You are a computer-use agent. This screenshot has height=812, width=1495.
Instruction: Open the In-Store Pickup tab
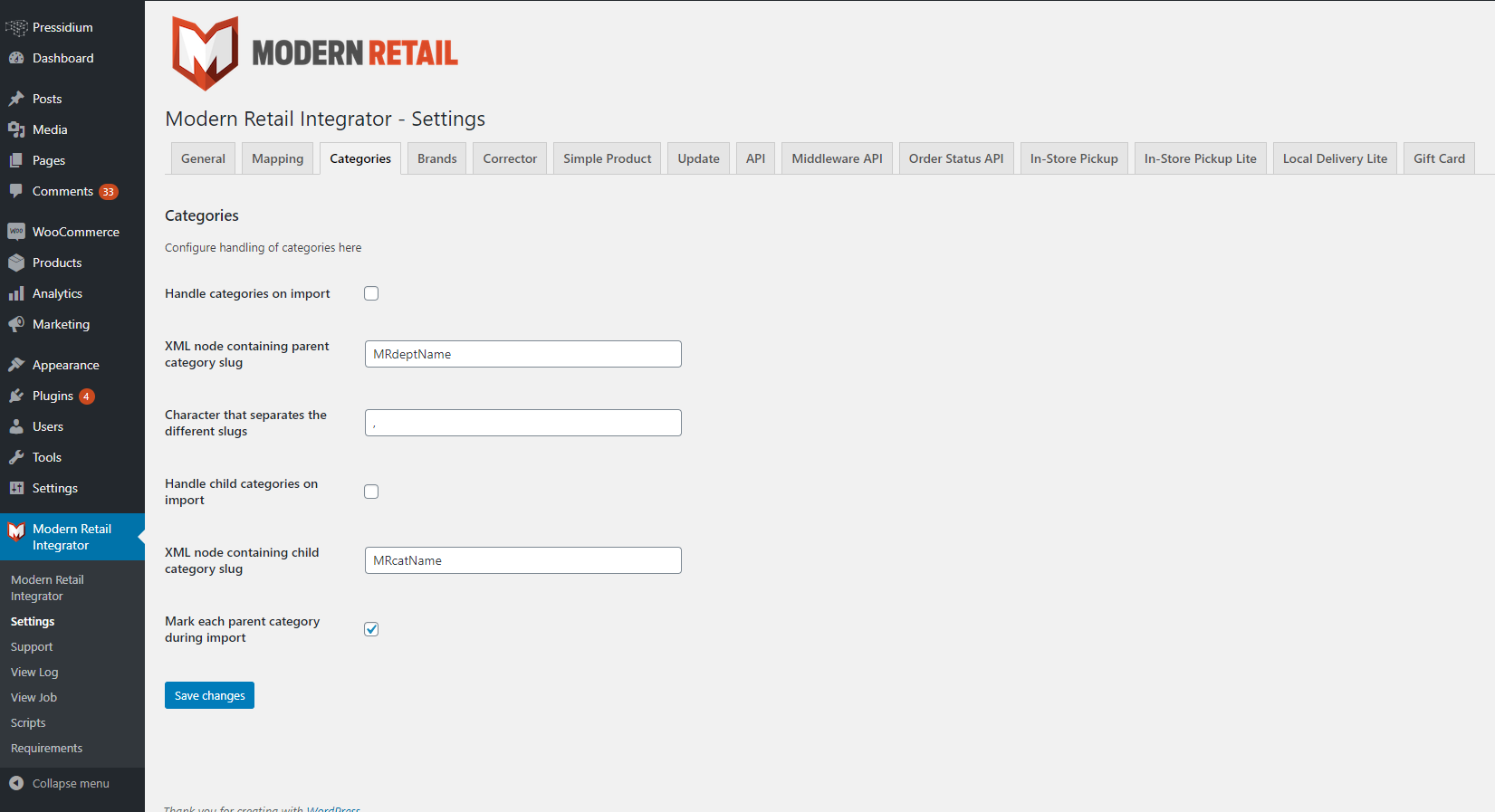pyautogui.click(x=1074, y=158)
